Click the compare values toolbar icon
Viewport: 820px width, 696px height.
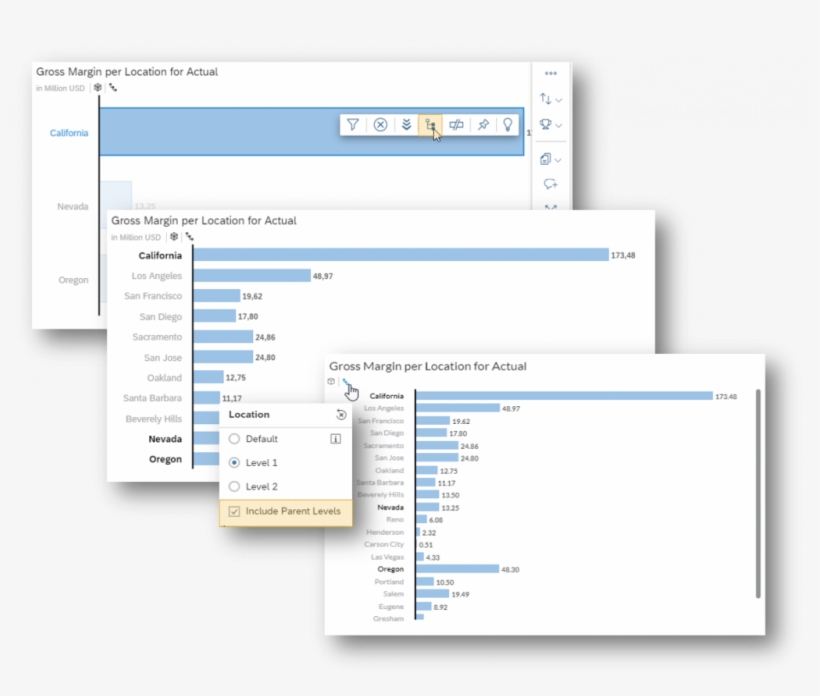coord(457,125)
